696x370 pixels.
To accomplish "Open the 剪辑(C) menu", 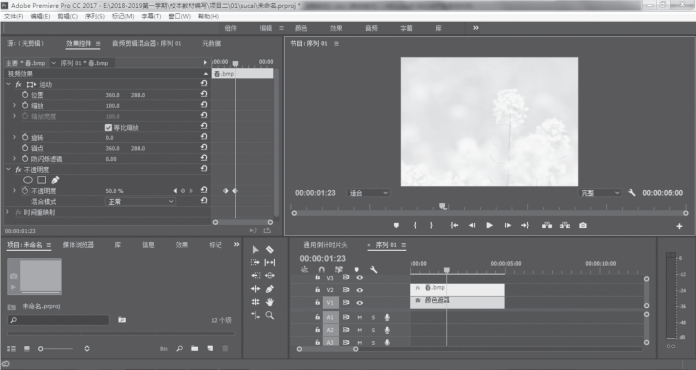I will (x=67, y=16).
